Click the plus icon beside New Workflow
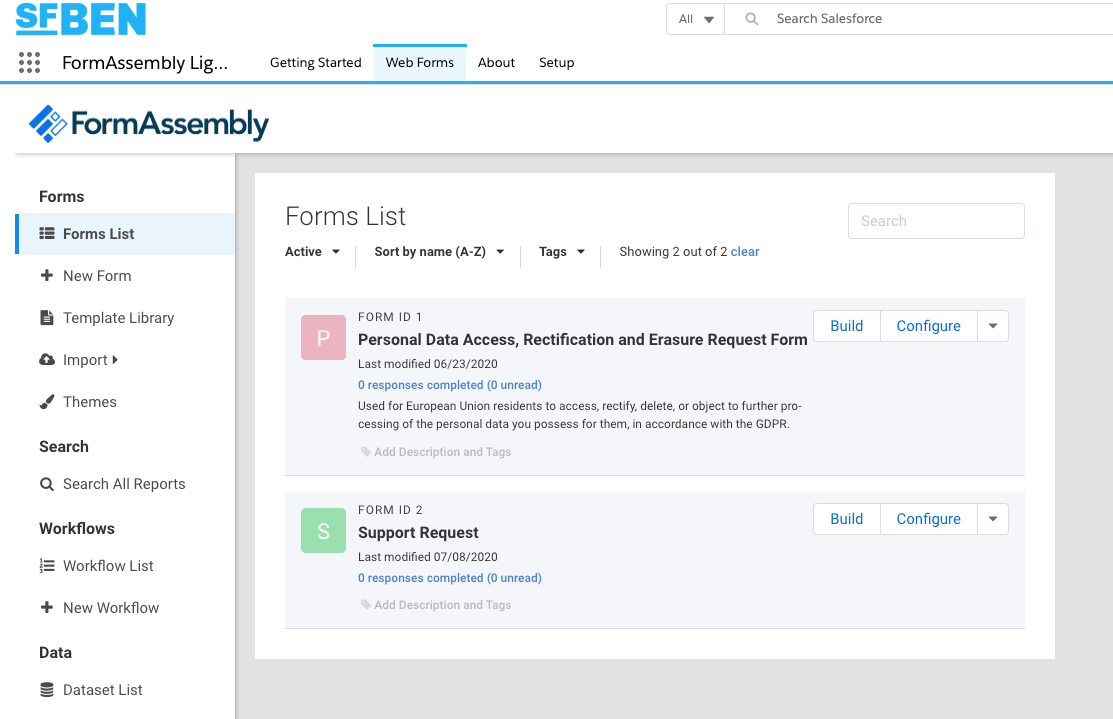This screenshot has width=1113, height=719. [x=47, y=608]
